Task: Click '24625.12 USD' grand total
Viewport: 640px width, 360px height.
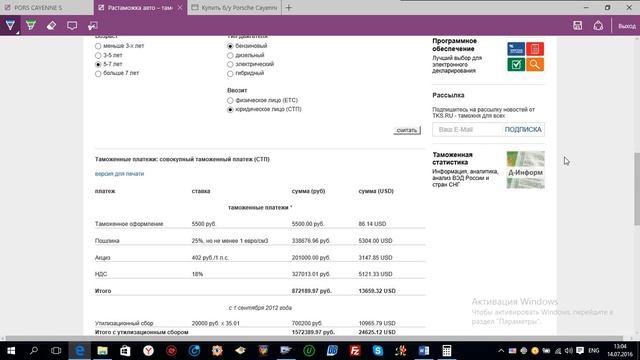Action: click(x=377, y=332)
